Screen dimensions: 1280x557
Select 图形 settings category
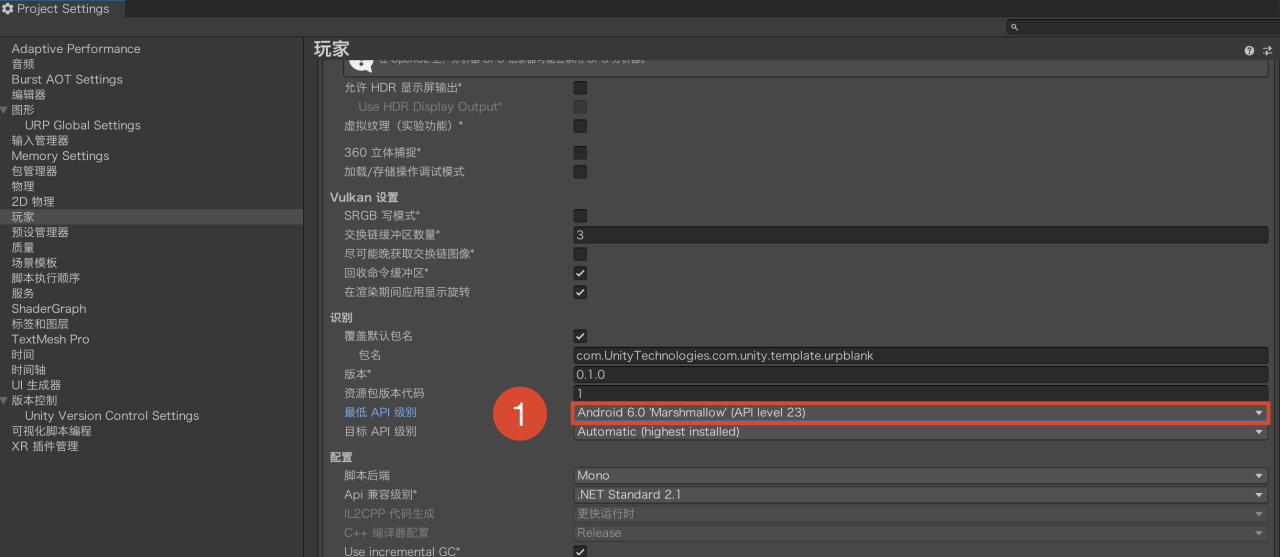point(23,110)
